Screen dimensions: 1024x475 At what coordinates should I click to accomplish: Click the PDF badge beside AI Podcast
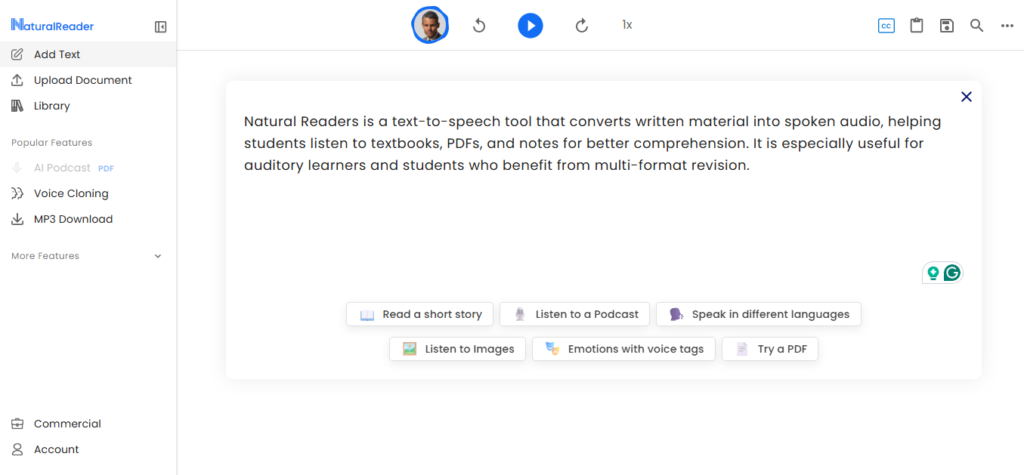(x=106, y=169)
